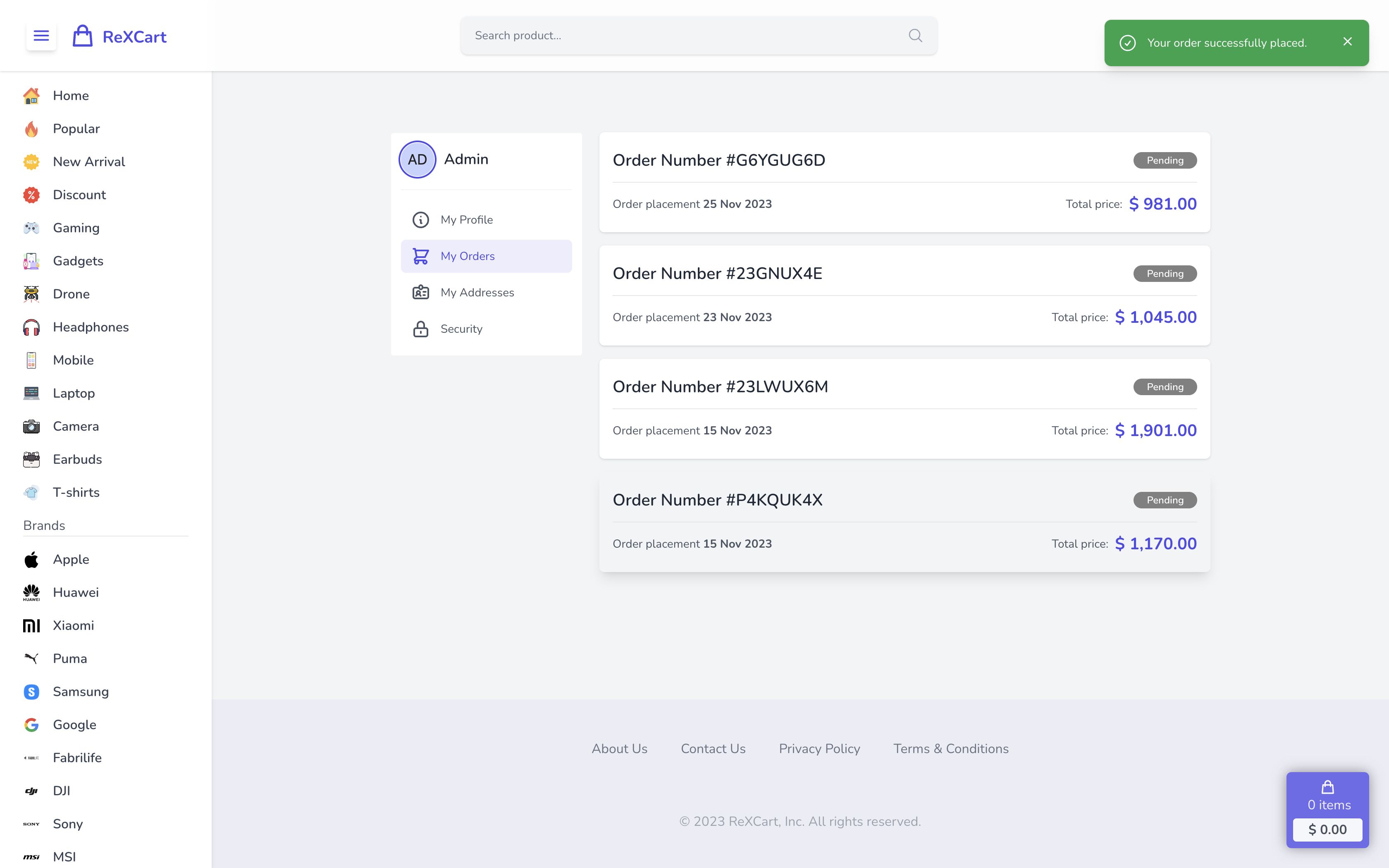
Task: Expand order #G6YGUG6D details
Action: pos(718,160)
